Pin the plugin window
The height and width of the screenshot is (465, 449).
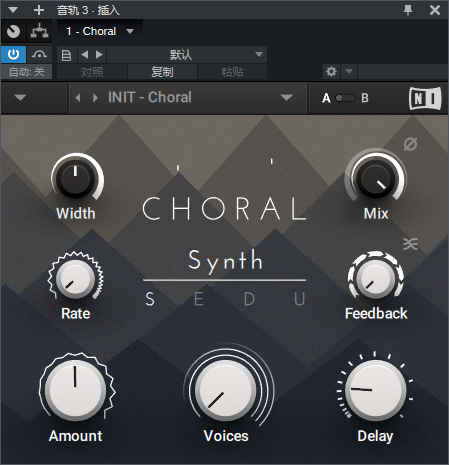pos(408,10)
